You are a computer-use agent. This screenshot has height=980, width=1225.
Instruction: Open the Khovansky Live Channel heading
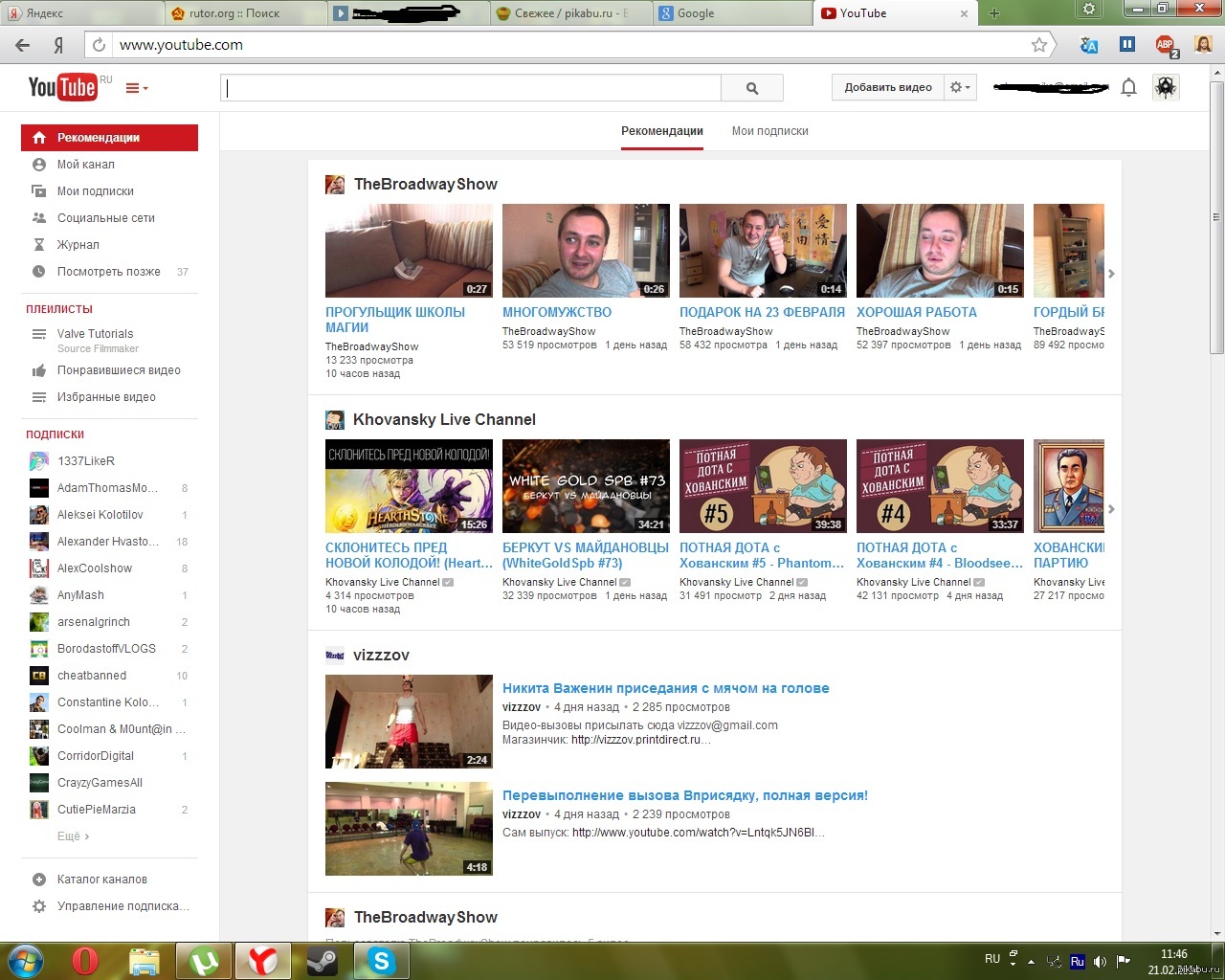click(x=444, y=420)
